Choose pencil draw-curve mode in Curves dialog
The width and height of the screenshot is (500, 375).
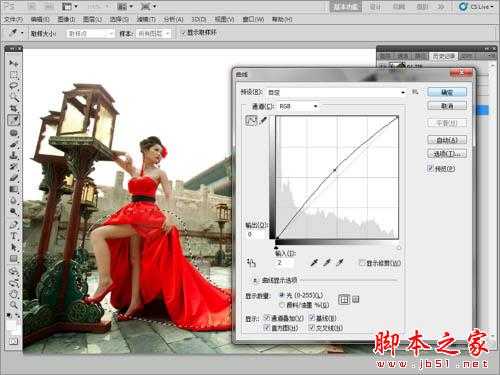click(x=263, y=120)
